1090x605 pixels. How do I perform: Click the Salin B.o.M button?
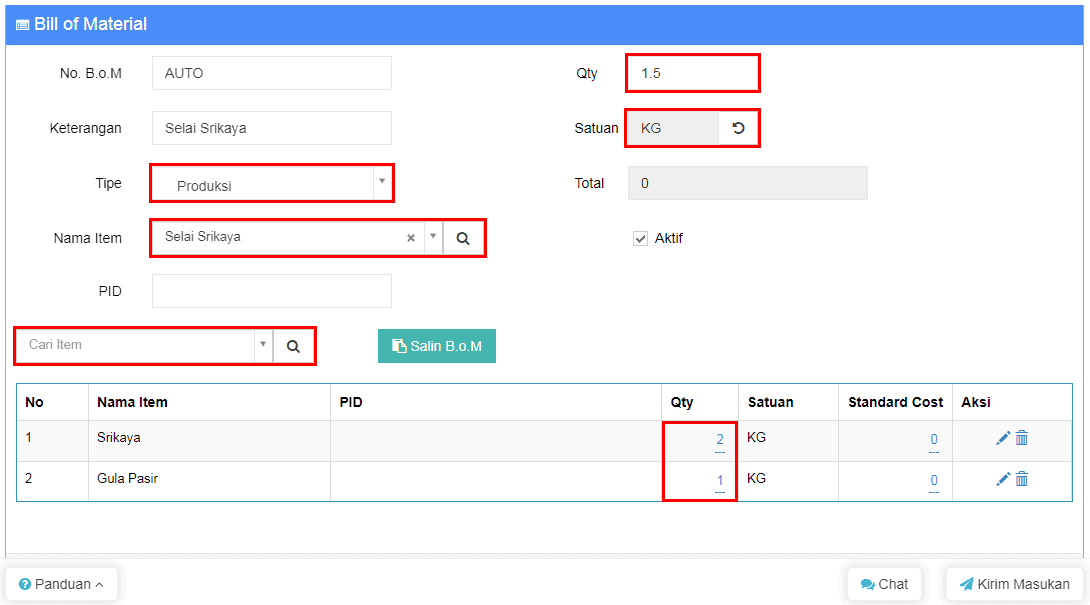437,346
